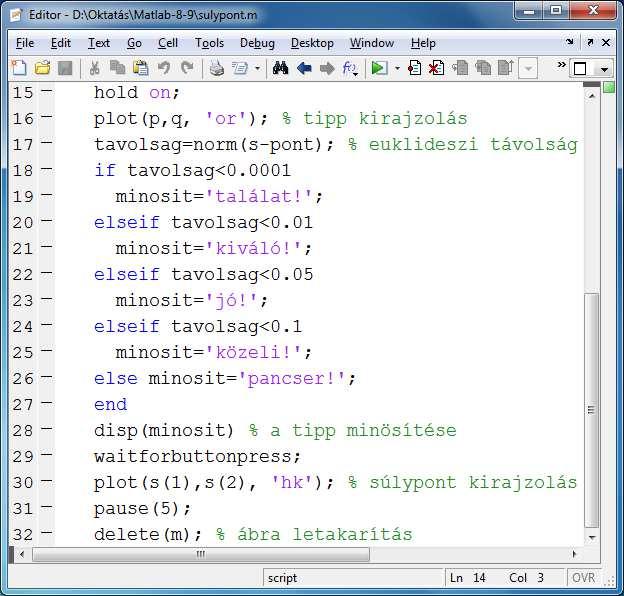This screenshot has height=596, width=624.
Task: Click the vertical scrollbar down arrow
Action: (x=591, y=537)
